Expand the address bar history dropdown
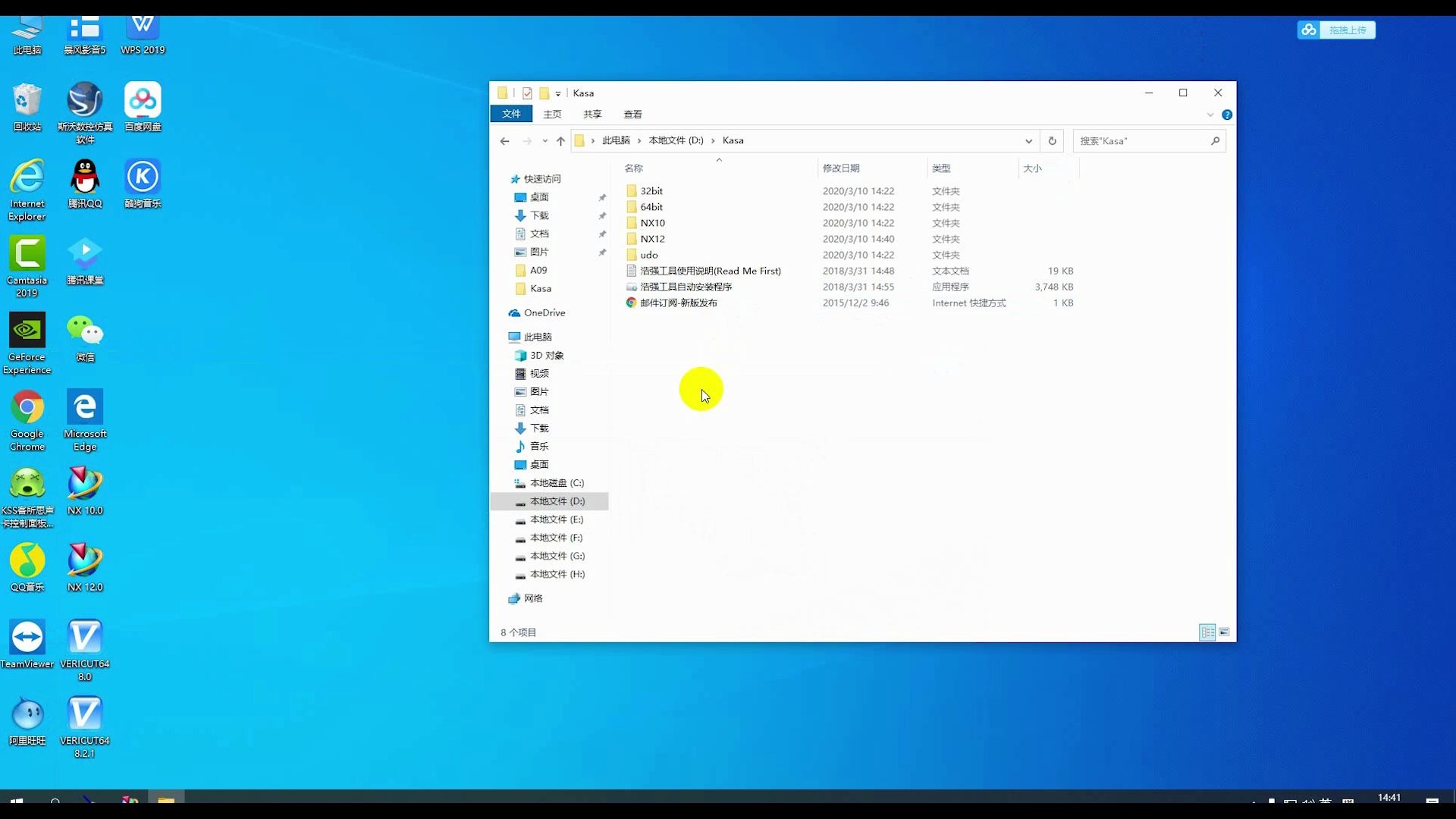This screenshot has height=819, width=1456. point(1028,141)
